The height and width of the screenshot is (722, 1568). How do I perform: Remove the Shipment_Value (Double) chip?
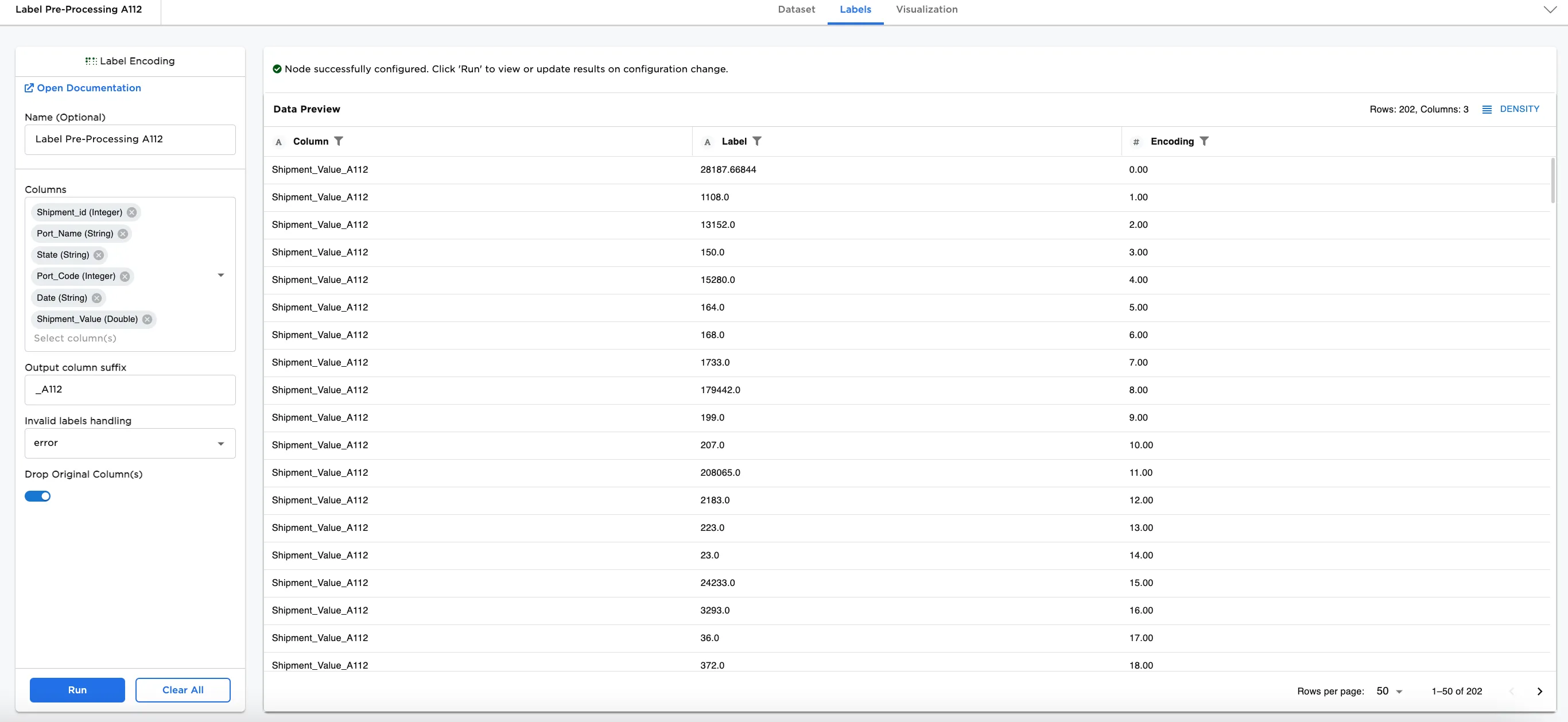click(148, 319)
